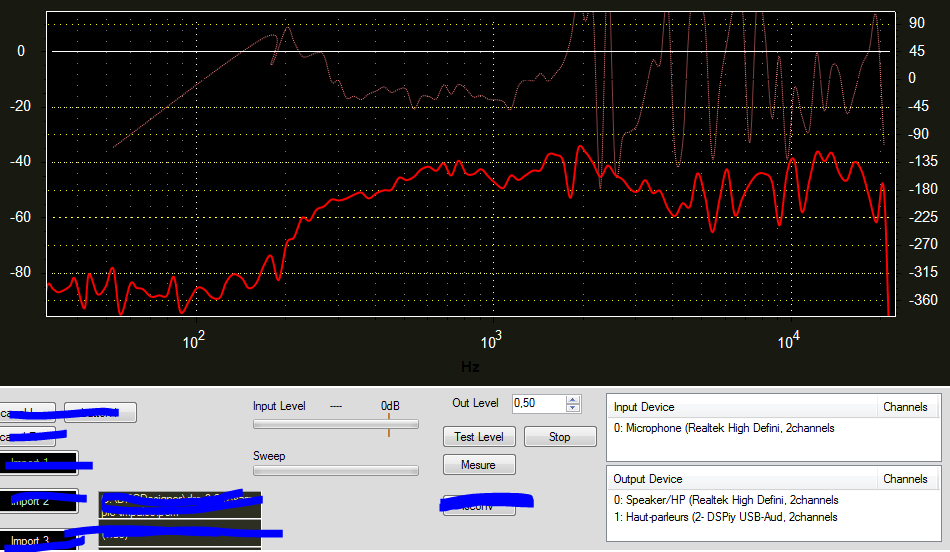Click the Test Level button

click(479, 437)
